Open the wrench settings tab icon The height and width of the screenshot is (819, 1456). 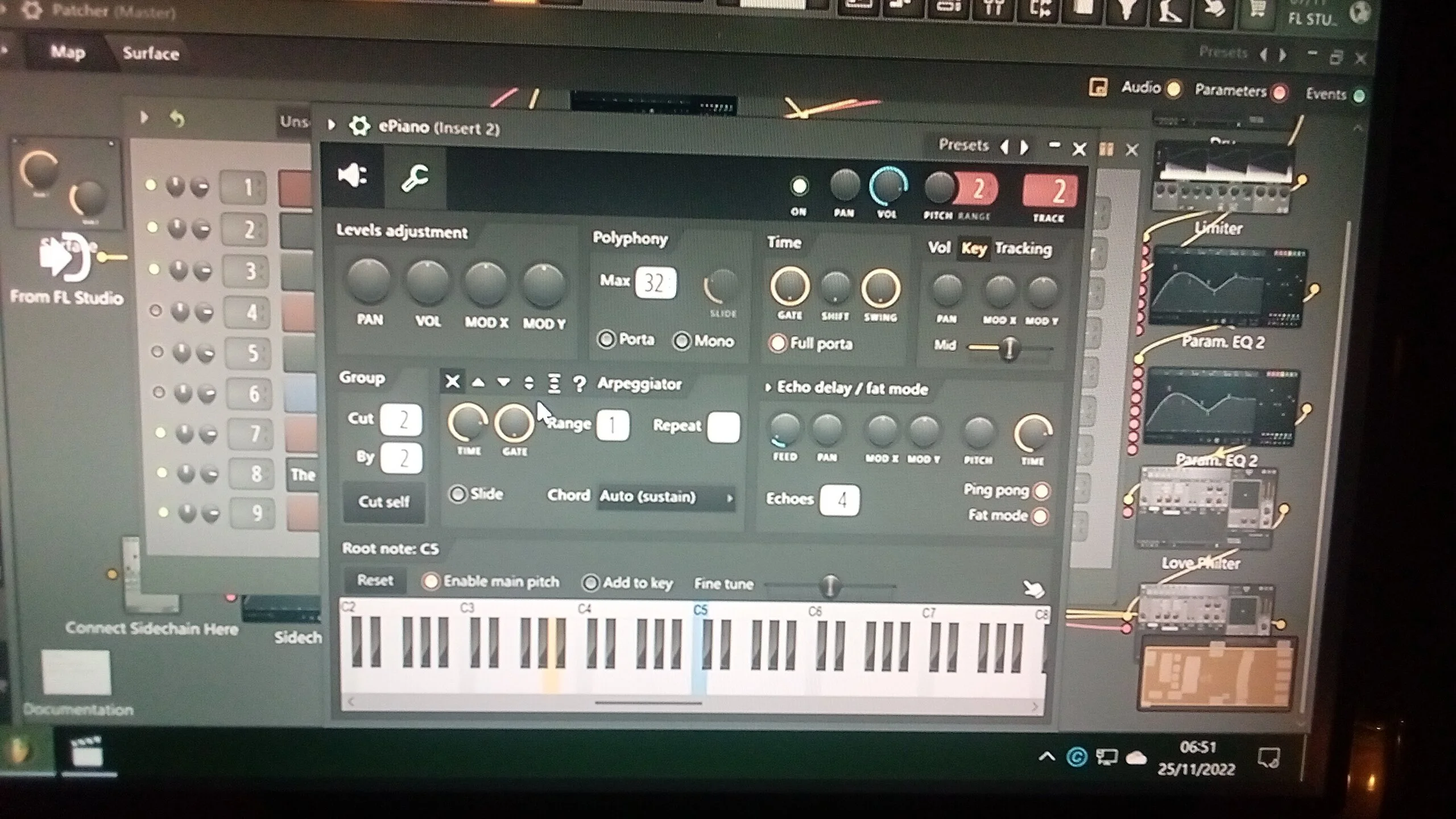pyautogui.click(x=415, y=179)
